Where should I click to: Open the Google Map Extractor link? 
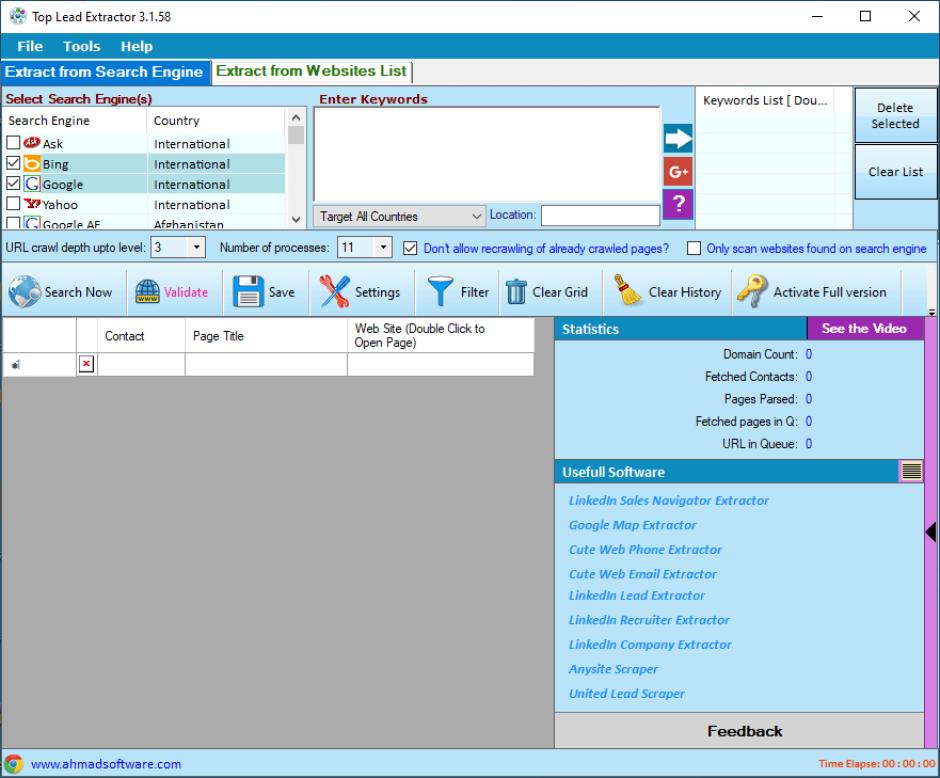(x=632, y=525)
